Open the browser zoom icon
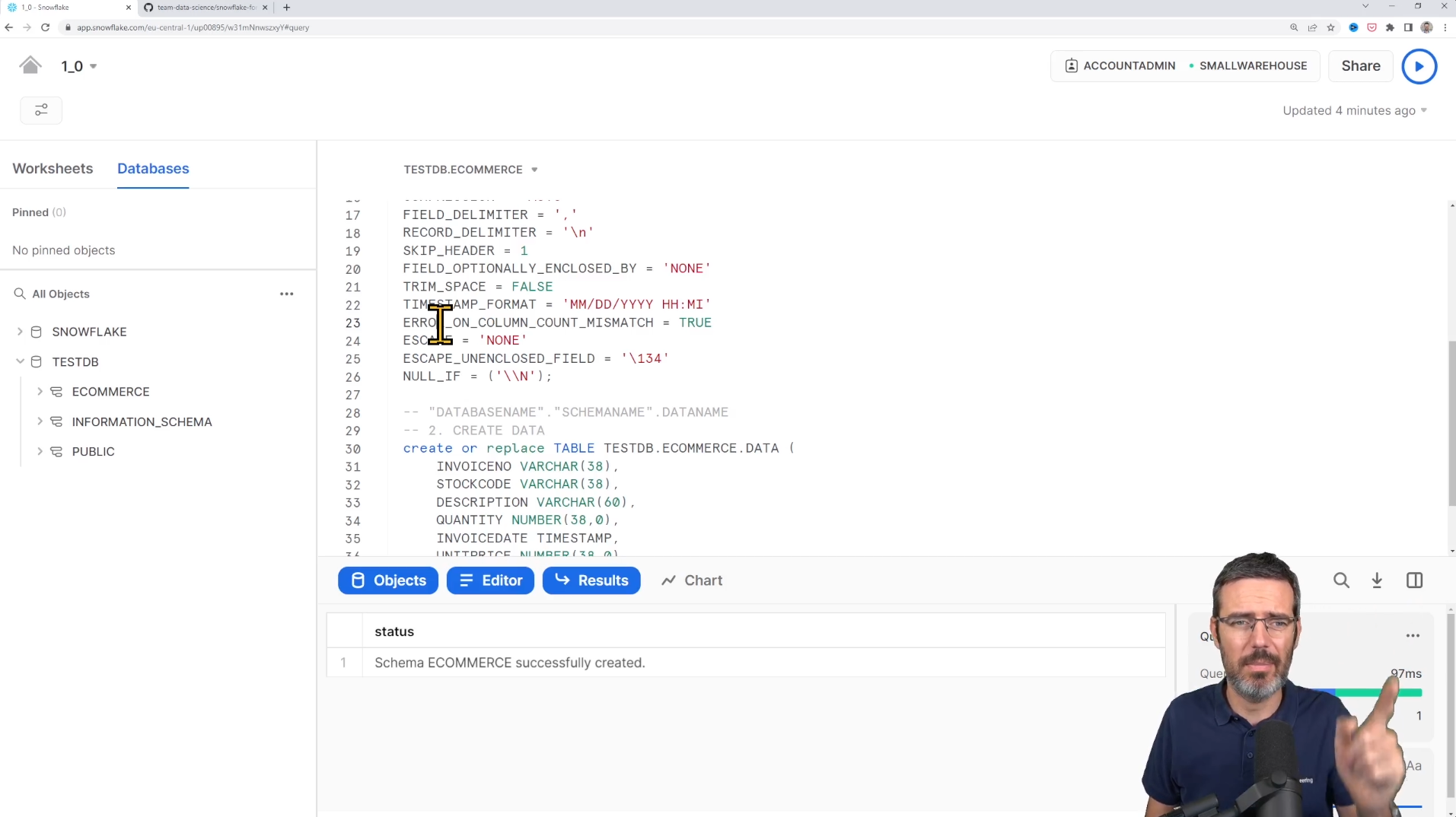1456x817 pixels. coord(1294,27)
